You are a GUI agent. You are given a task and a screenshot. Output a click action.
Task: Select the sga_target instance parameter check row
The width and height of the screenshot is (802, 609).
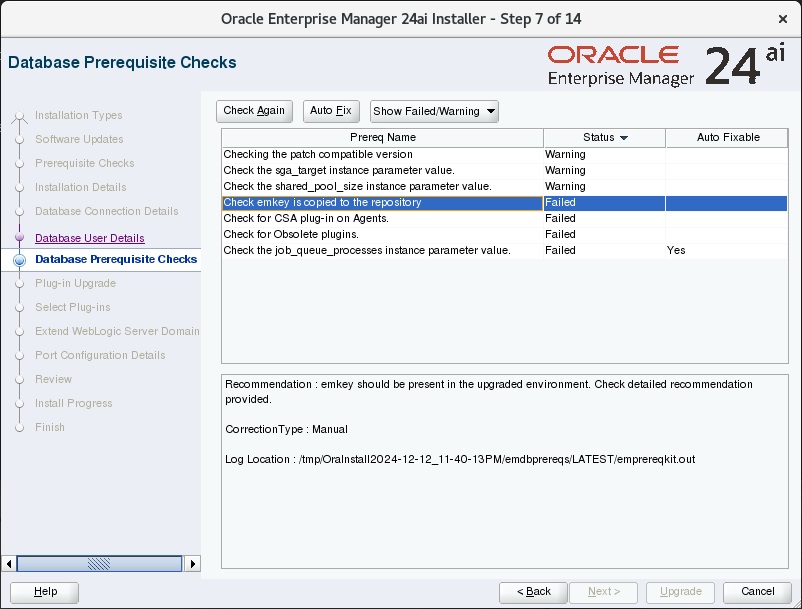(504, 170)
